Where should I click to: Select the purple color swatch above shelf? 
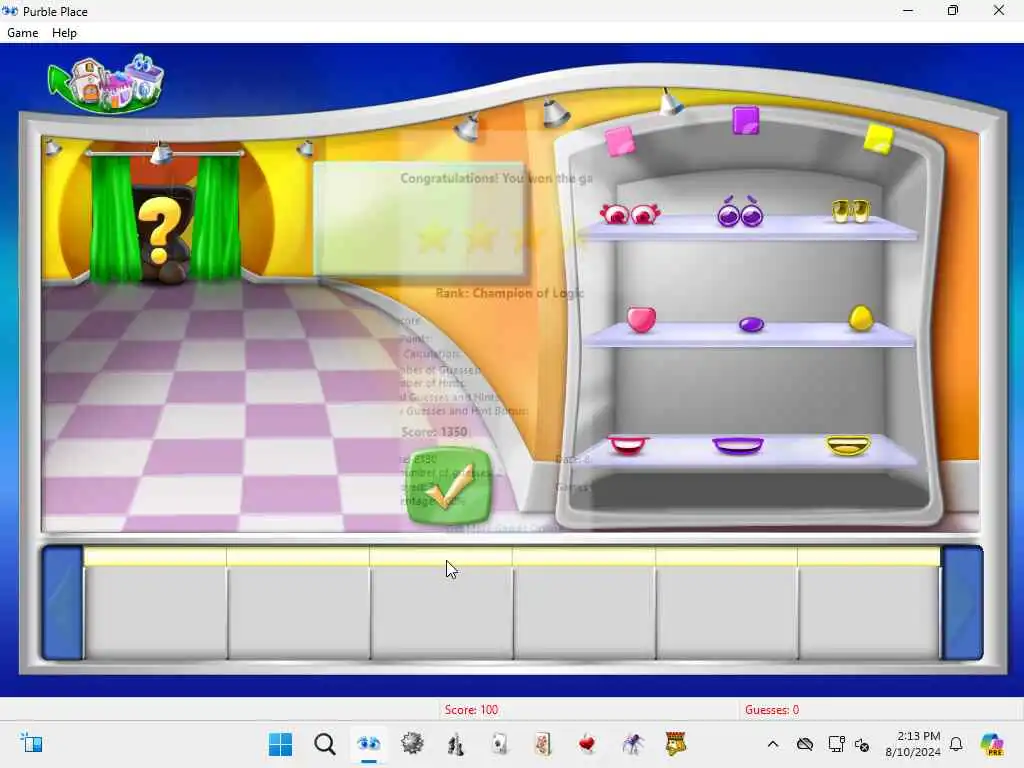(x=746, y=121)
